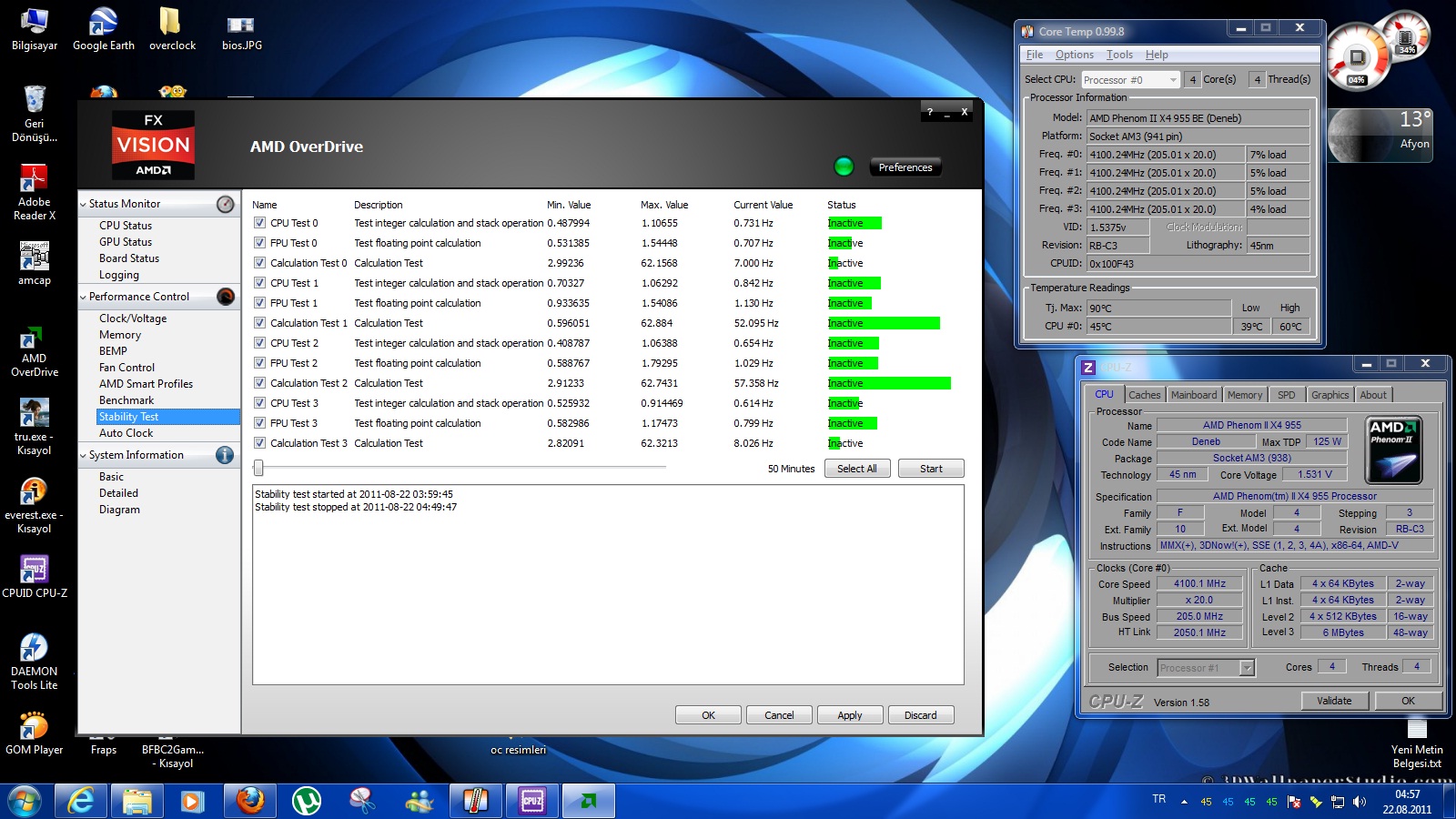Viewport: 1456px width, 819px height.
Task: Uncheck the FPU Test 1 checkbox
Action: 259,303
